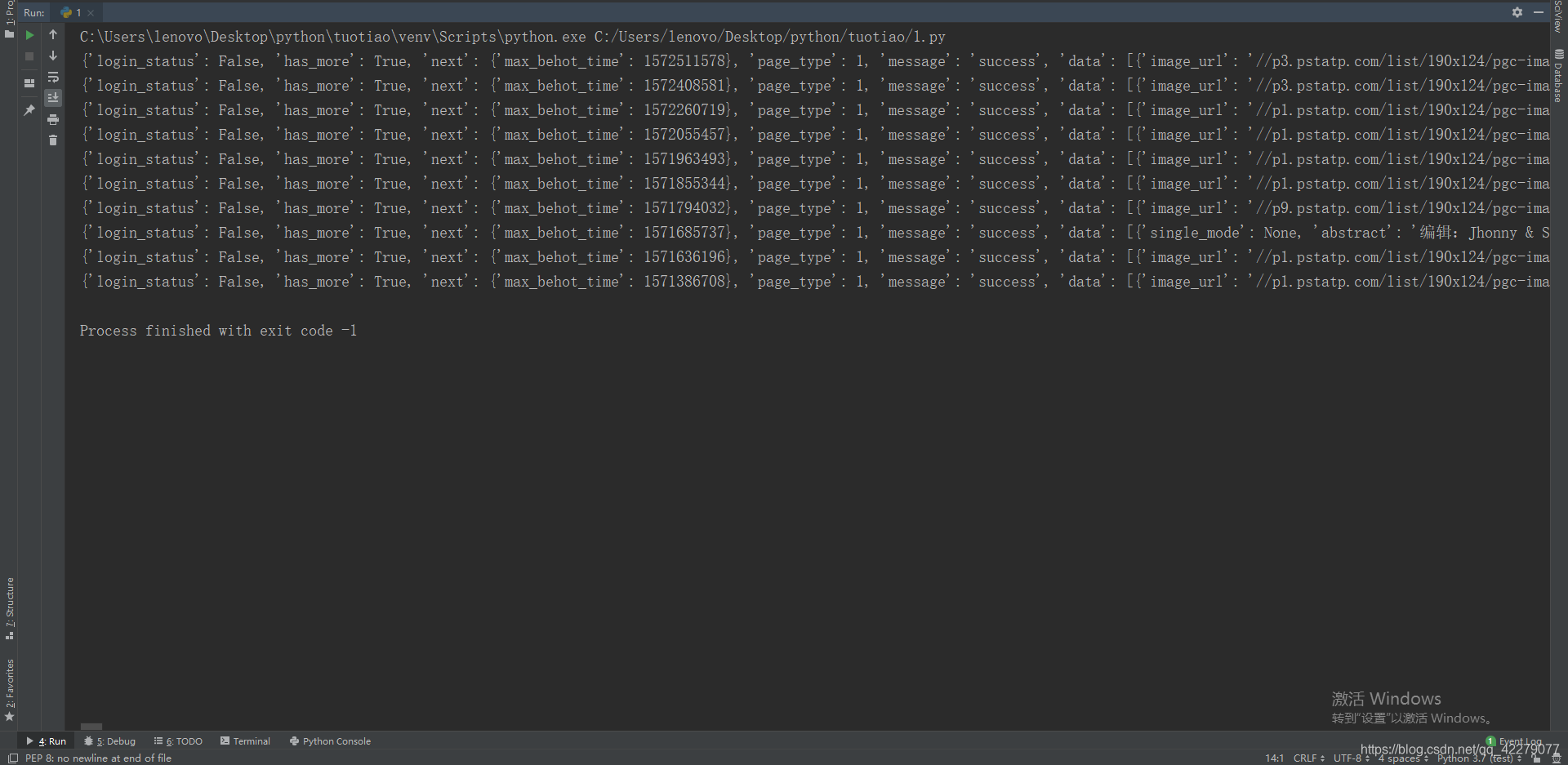Click 'Process finished with exit code -1' text
Viewport: 1568px width, 765px height.
pos(218,331)
